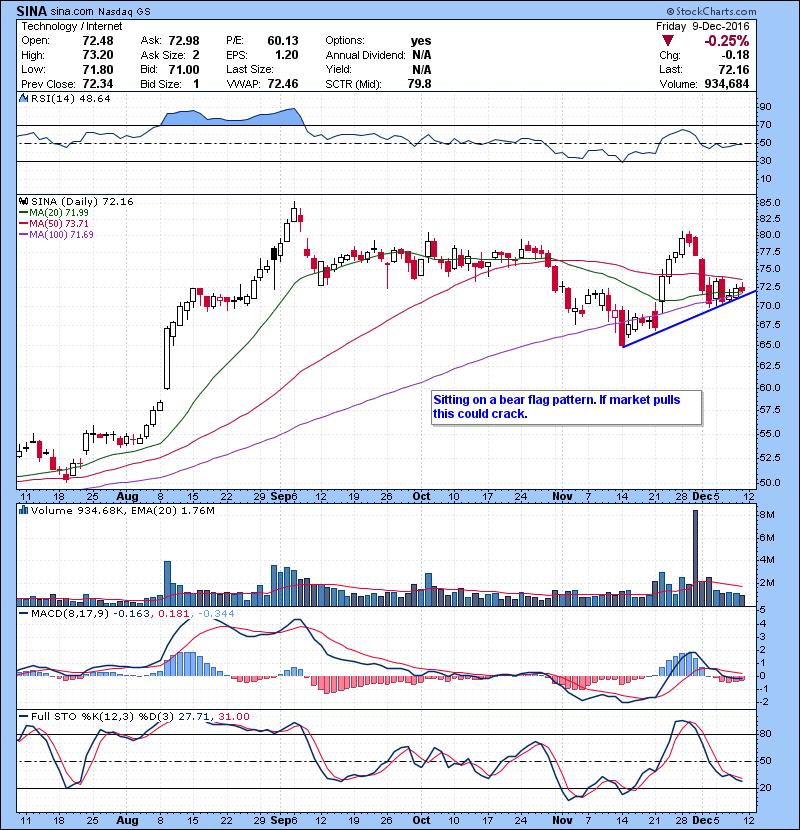Click the dark-blue dash before Full STO

pyautogui.click(x=23, y=717)
